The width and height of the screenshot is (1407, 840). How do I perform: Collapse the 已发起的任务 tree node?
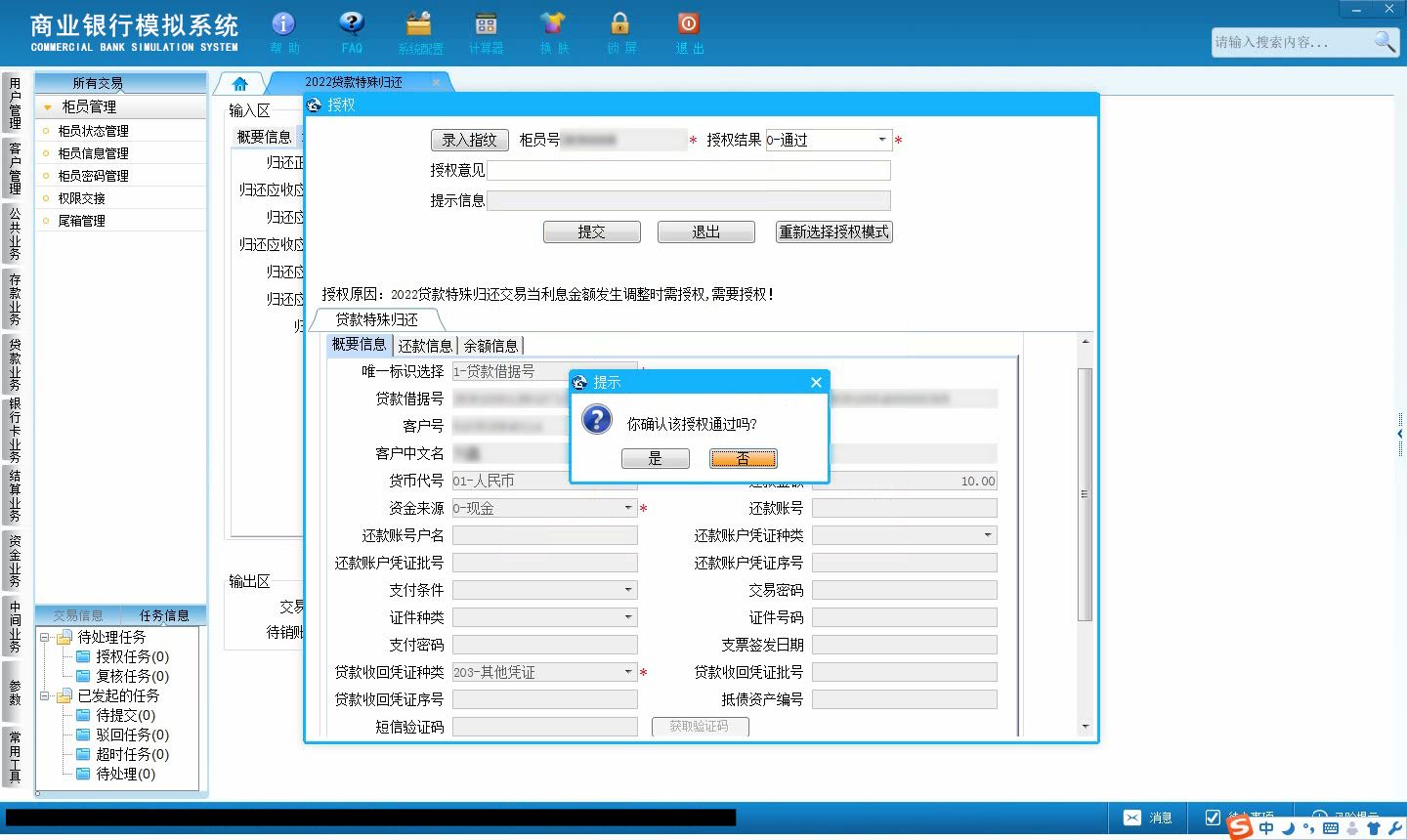pyautogui.click(x=45, y=695)
